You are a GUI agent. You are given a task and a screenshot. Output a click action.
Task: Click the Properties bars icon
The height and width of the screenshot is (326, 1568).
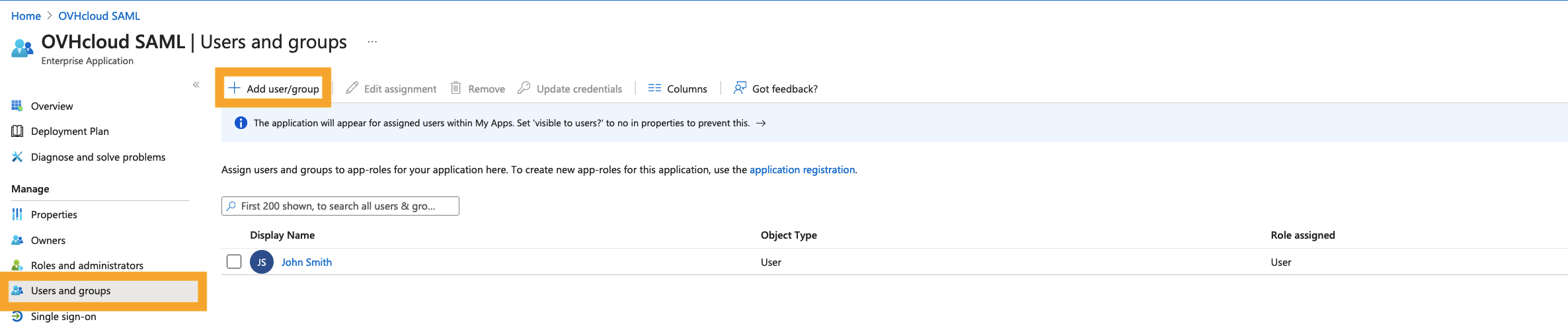[17, 214]
